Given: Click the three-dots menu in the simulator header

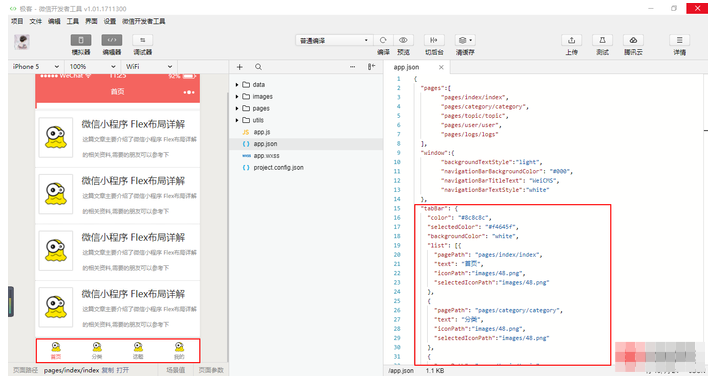Looking at the screenshot, I should pos(189,92).
